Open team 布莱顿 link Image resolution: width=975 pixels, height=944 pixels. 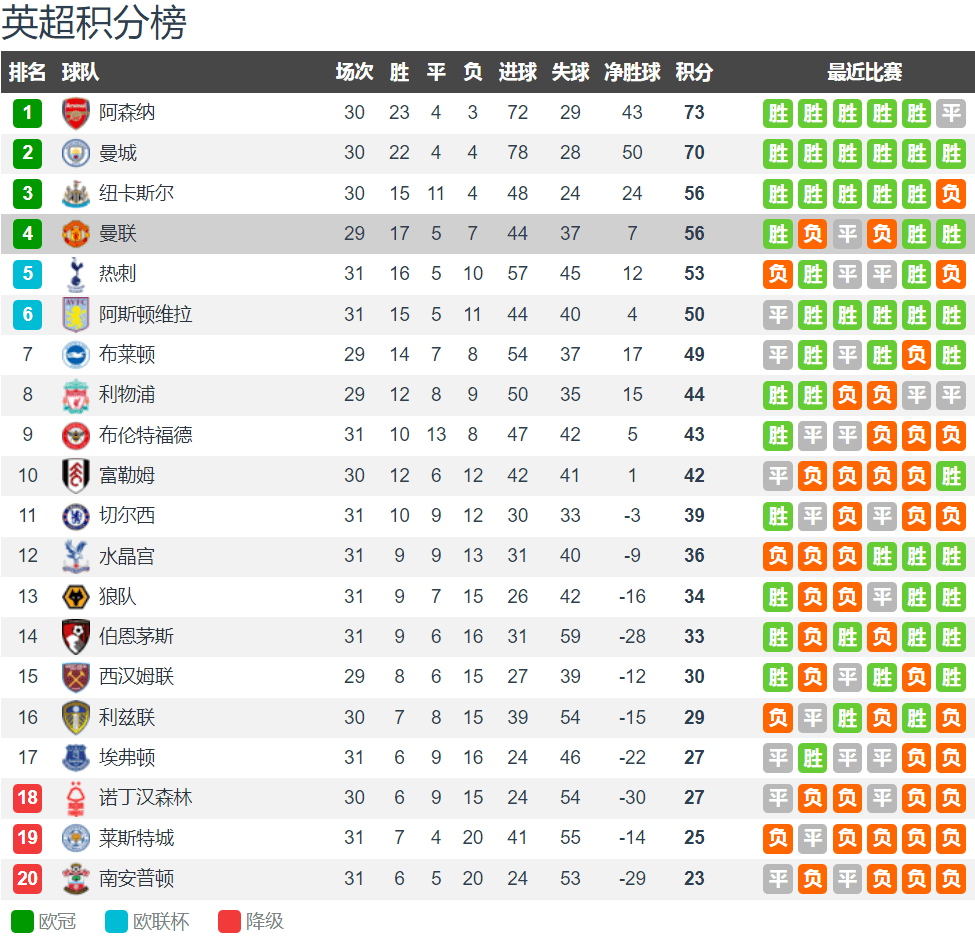coord(127,354)
